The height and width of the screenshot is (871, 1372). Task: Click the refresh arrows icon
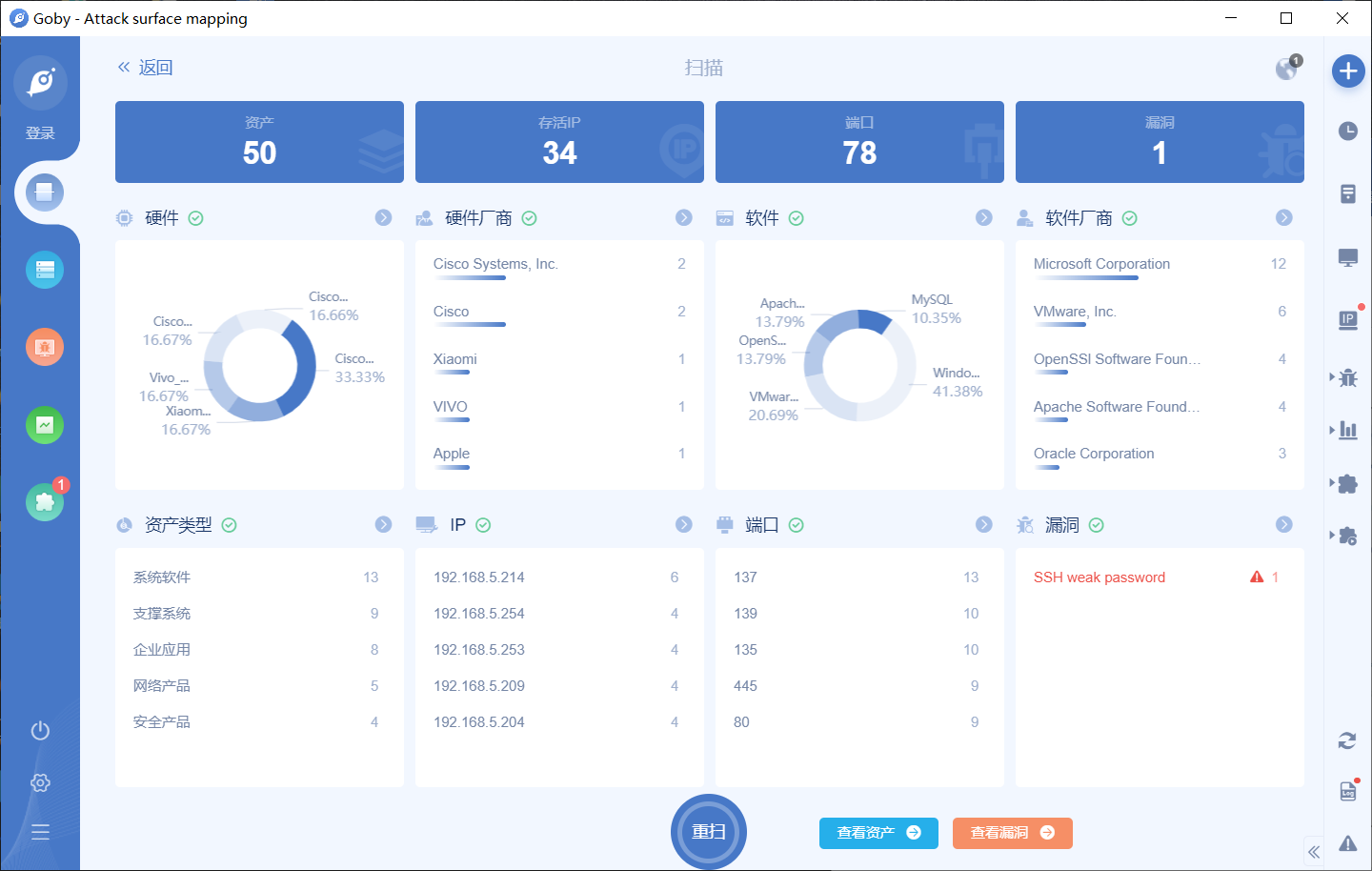point(1347,740)
